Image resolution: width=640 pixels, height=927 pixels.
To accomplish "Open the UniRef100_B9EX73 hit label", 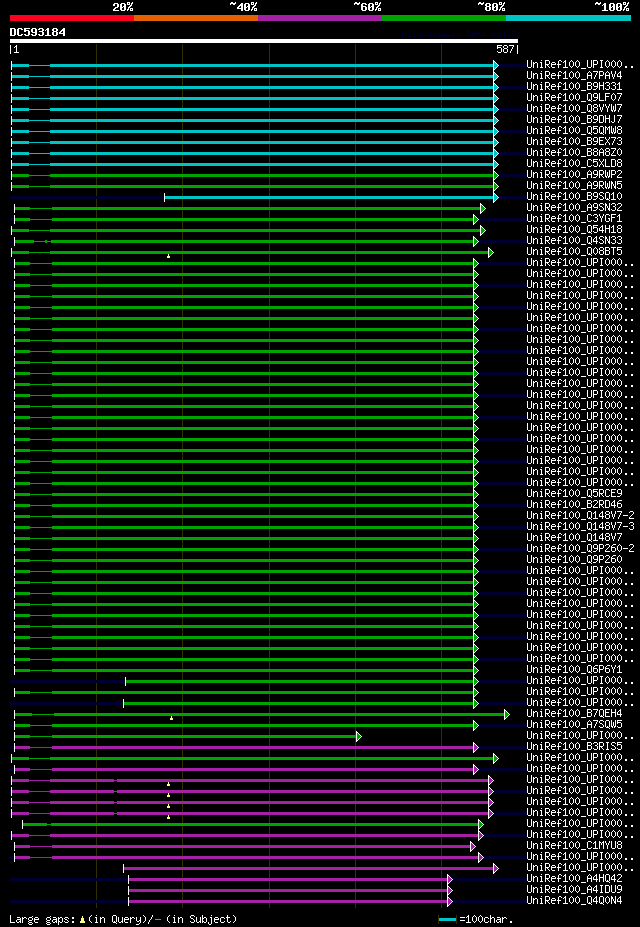I will tap(574, 141).
